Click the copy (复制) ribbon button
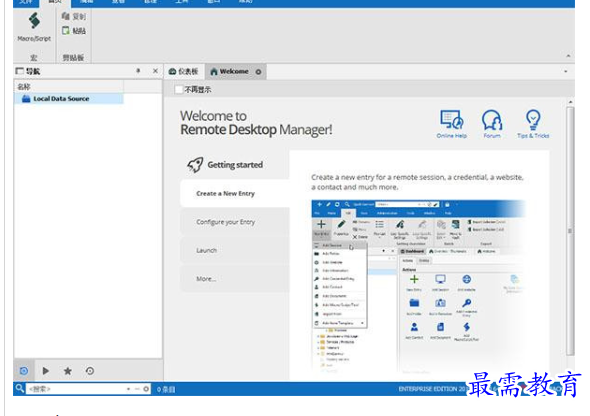The image size is (590, 416). tap(74, 17)
